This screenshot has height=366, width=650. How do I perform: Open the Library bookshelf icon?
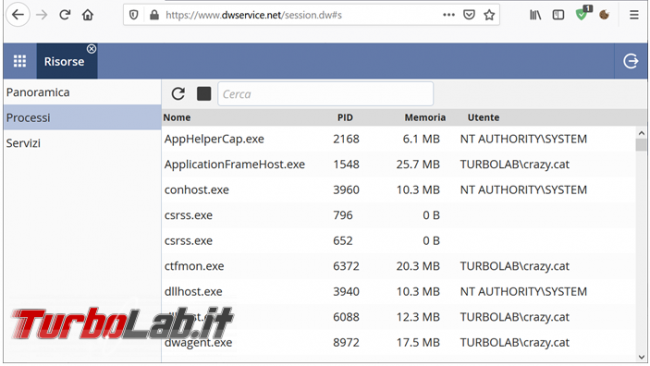[535, 15]
